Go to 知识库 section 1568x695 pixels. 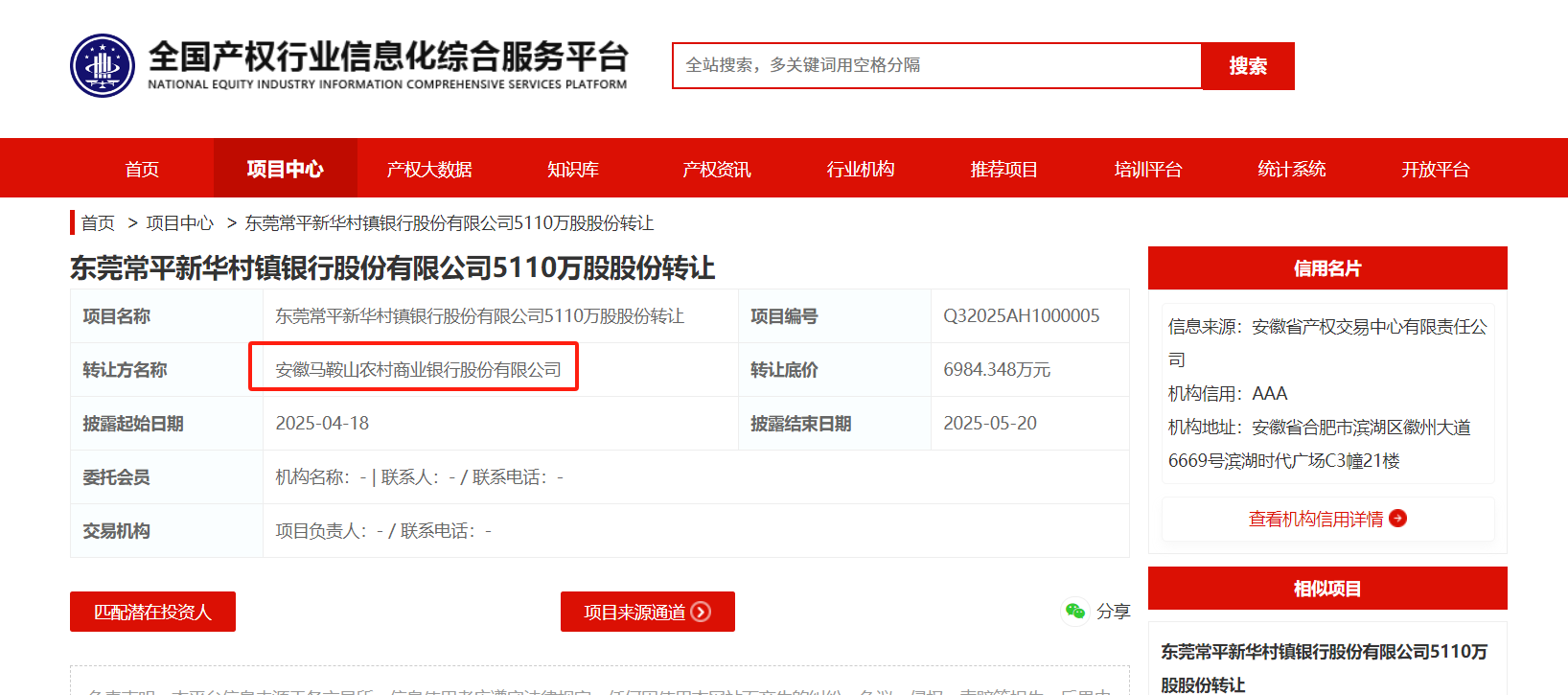(x=573, y=169)
